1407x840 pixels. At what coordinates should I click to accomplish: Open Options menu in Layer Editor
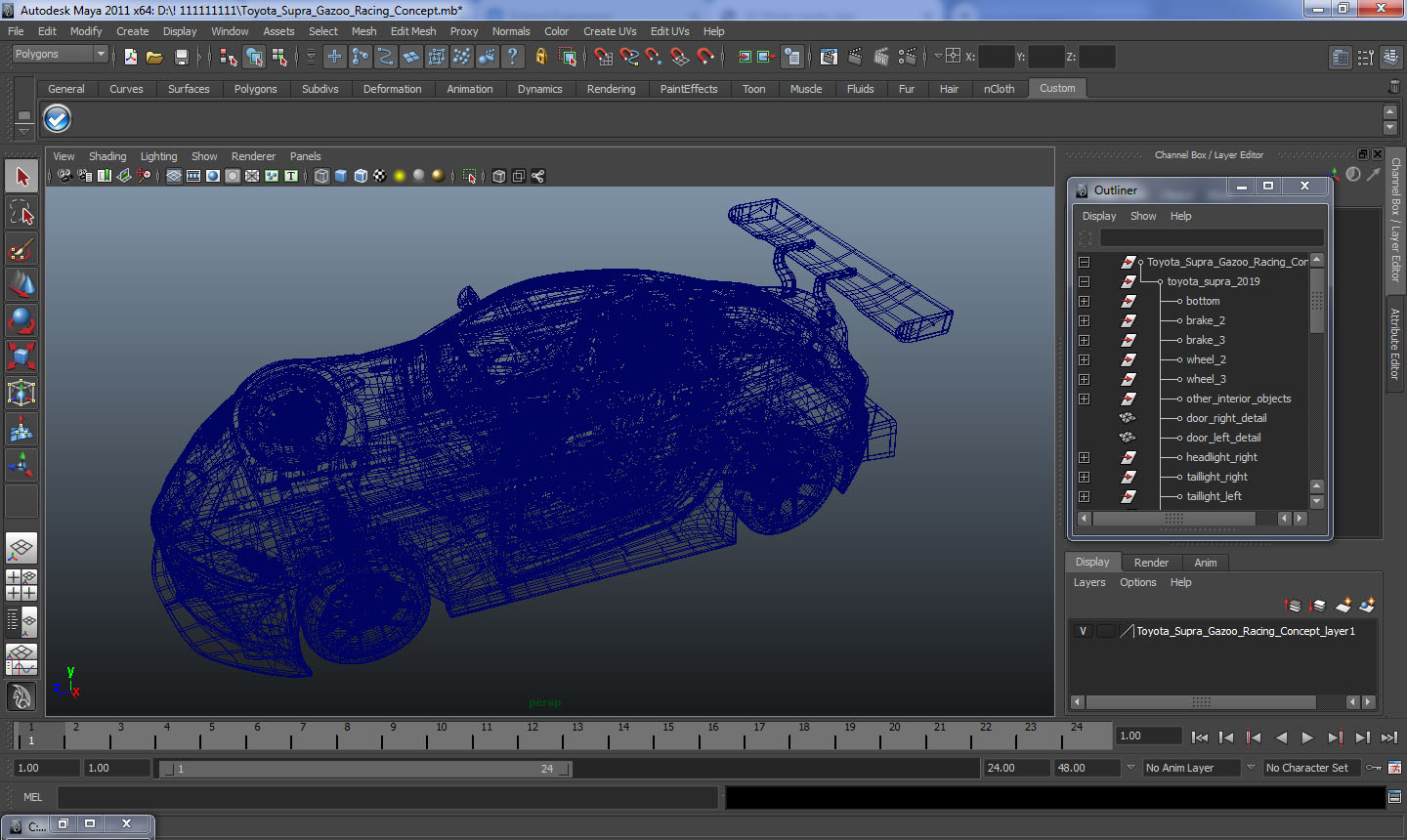(1137, 582)
